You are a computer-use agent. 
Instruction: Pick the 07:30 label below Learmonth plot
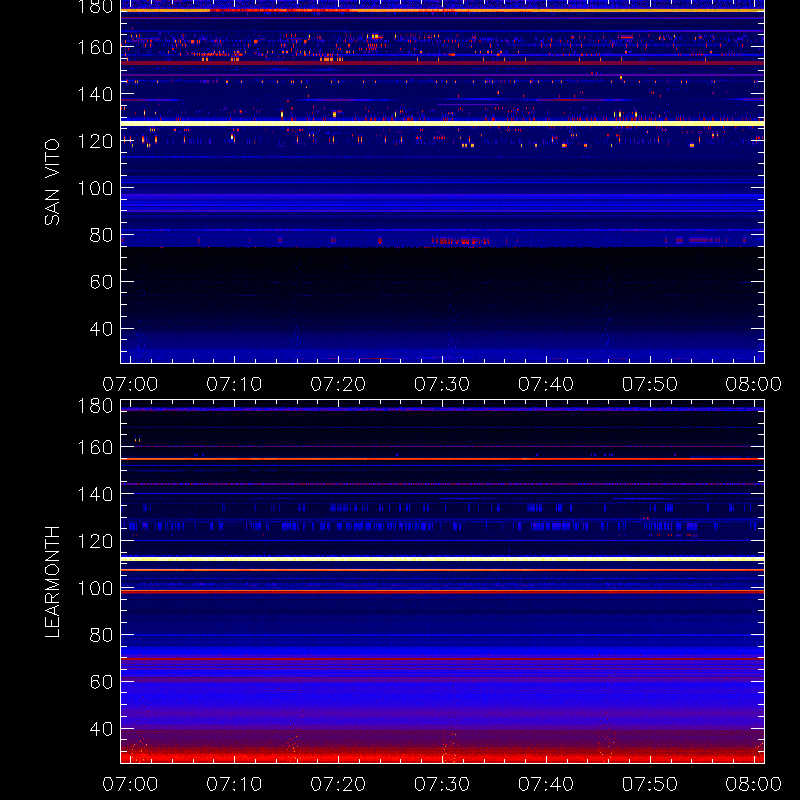click(442, 784)
